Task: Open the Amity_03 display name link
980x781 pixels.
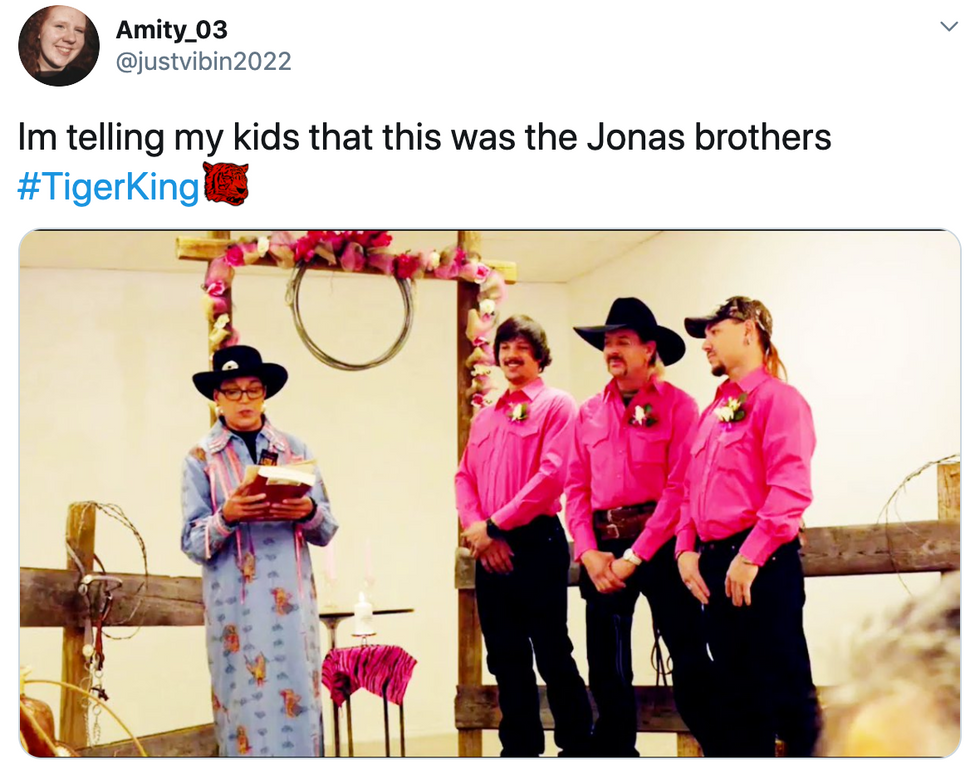Action: point(172,29)
